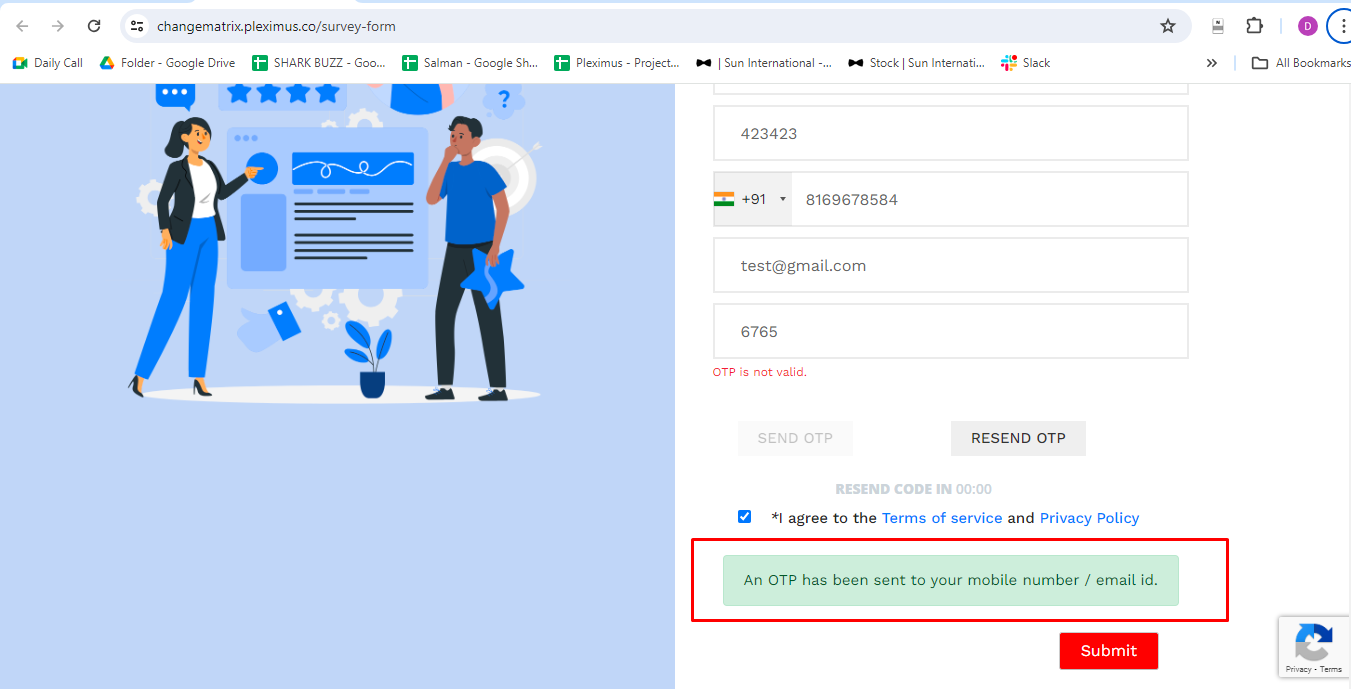Open All Bookmarks folder

(x=1301, y=63)
